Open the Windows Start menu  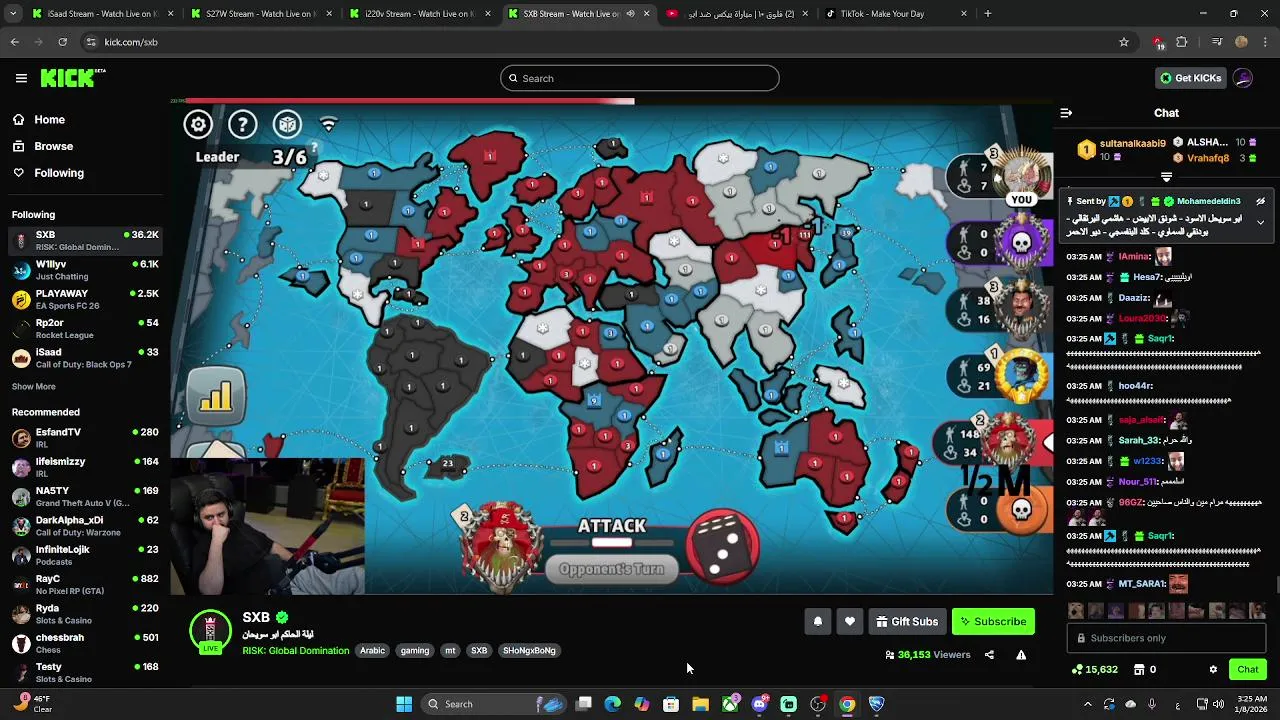(x=404, y=704)
